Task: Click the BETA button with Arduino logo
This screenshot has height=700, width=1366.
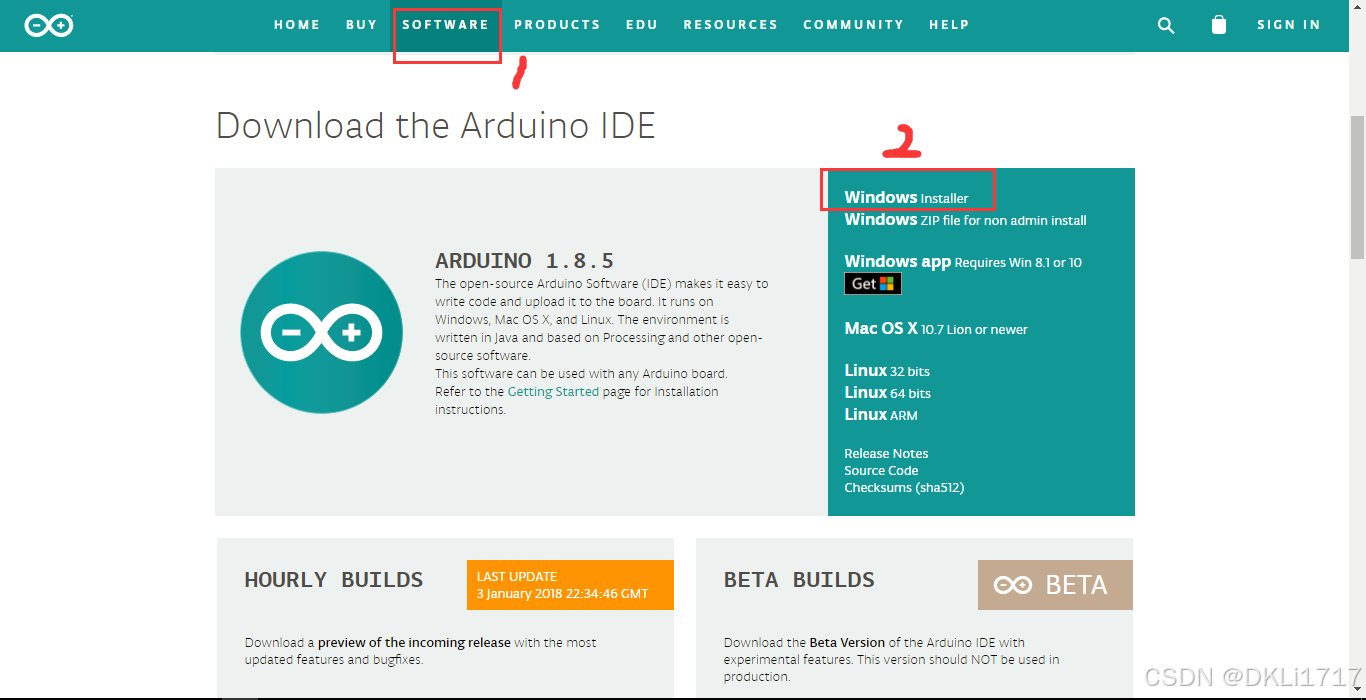Action: (1054, 584)
